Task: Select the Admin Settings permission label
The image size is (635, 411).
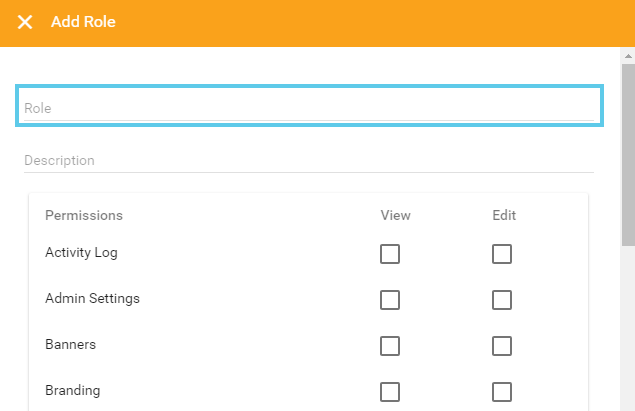Action: (x=92, y=299)
